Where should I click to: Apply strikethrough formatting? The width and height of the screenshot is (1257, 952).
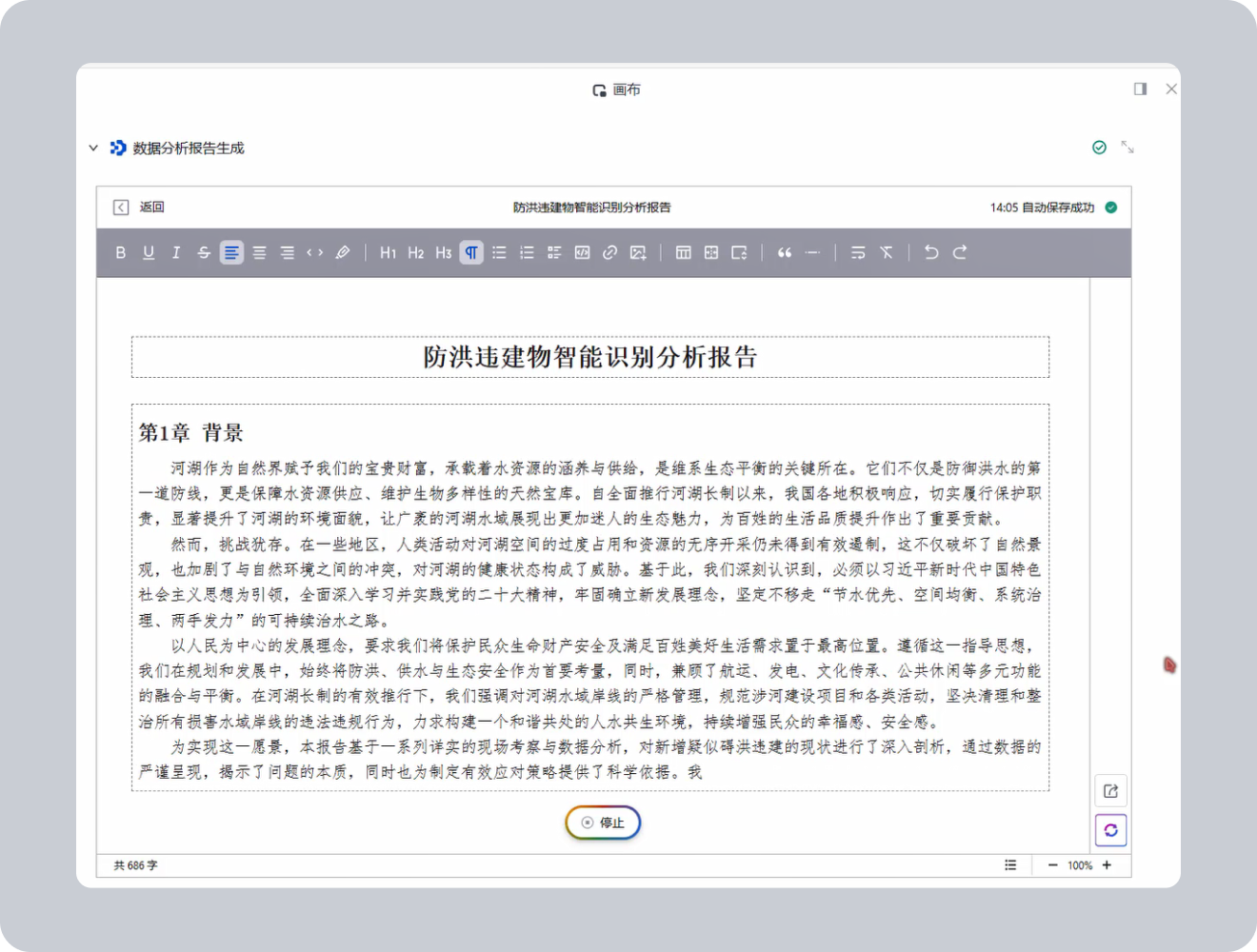pyautogui.click(x=204, y=252)
